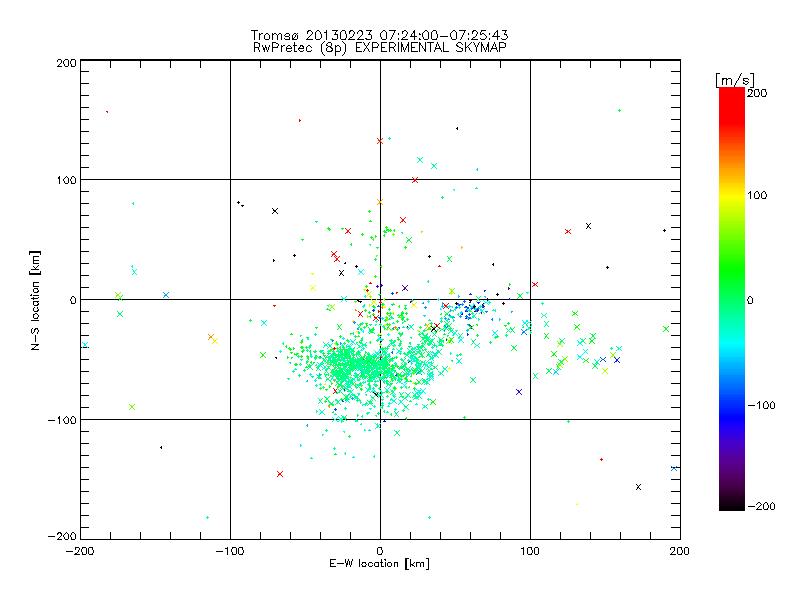Click the light blue X marker left of center

pyautogui.click(x=166, y=295)
